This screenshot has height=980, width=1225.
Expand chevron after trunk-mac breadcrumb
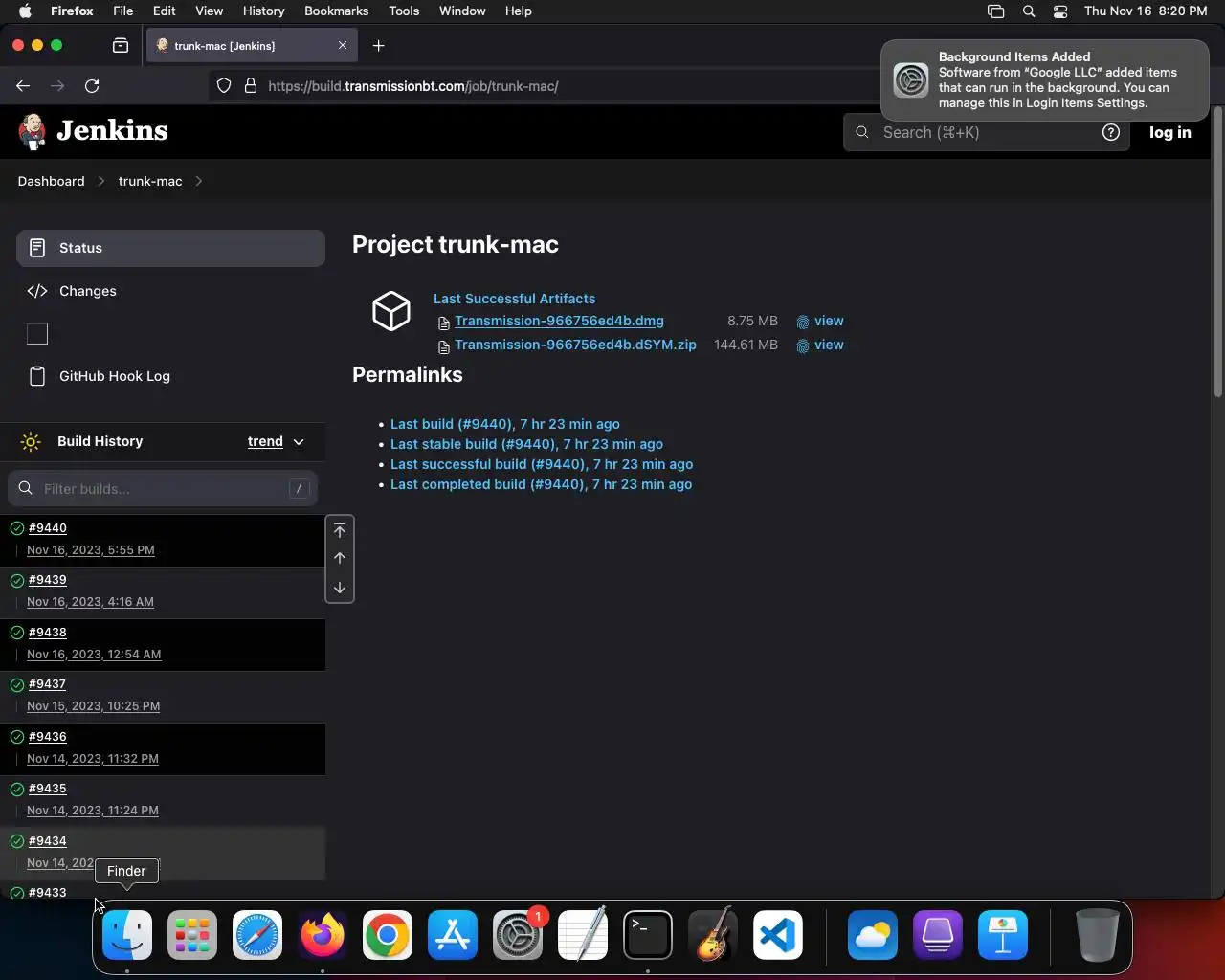pos(198,182)
